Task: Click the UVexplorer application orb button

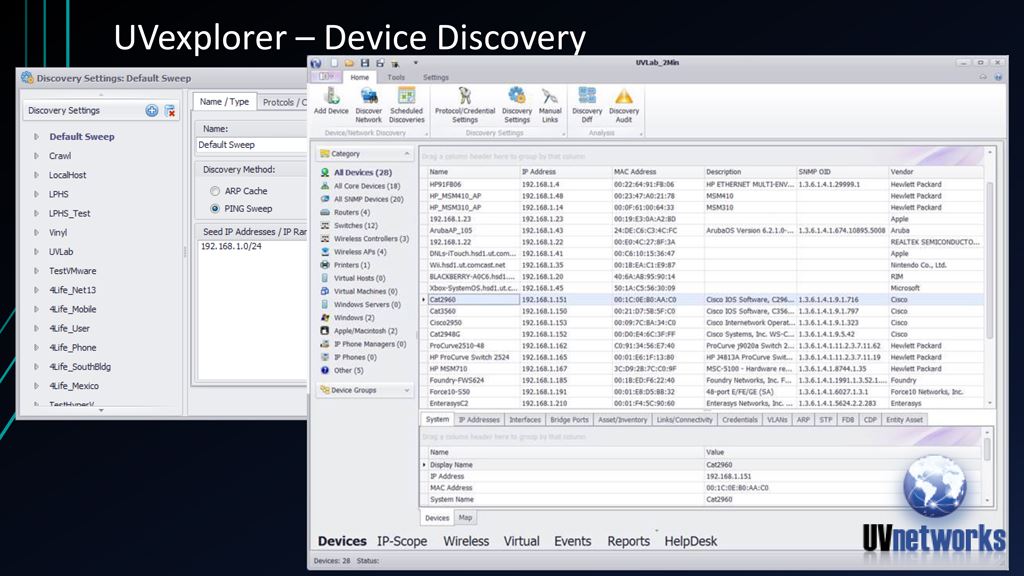Action: (x=316, y=63)
